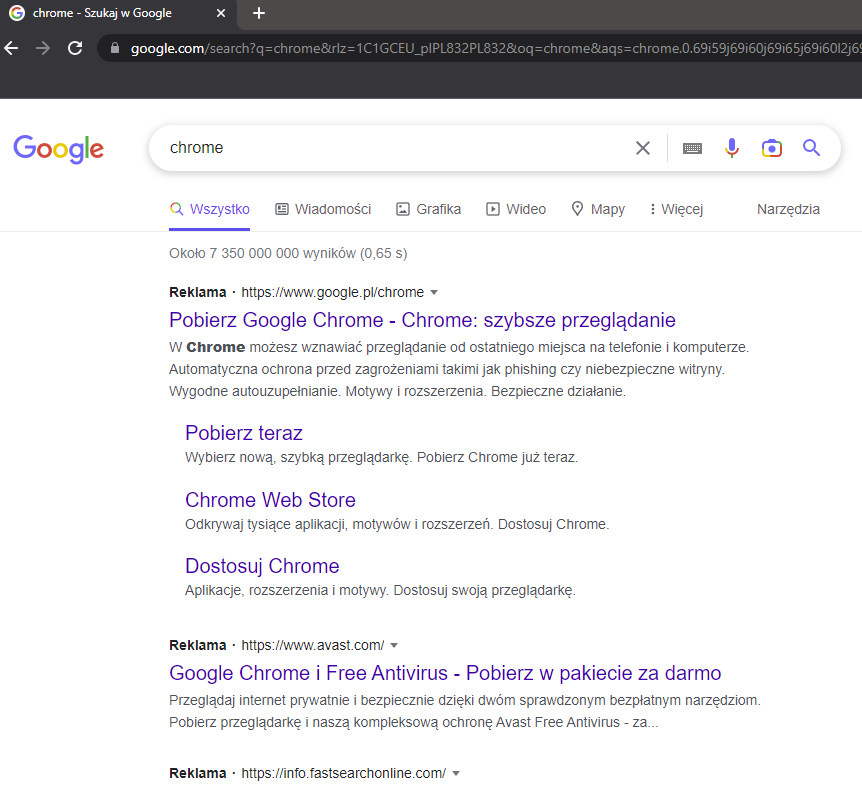Open the Chrome Web Store link

pyautogui.click(x=270, y=500)
